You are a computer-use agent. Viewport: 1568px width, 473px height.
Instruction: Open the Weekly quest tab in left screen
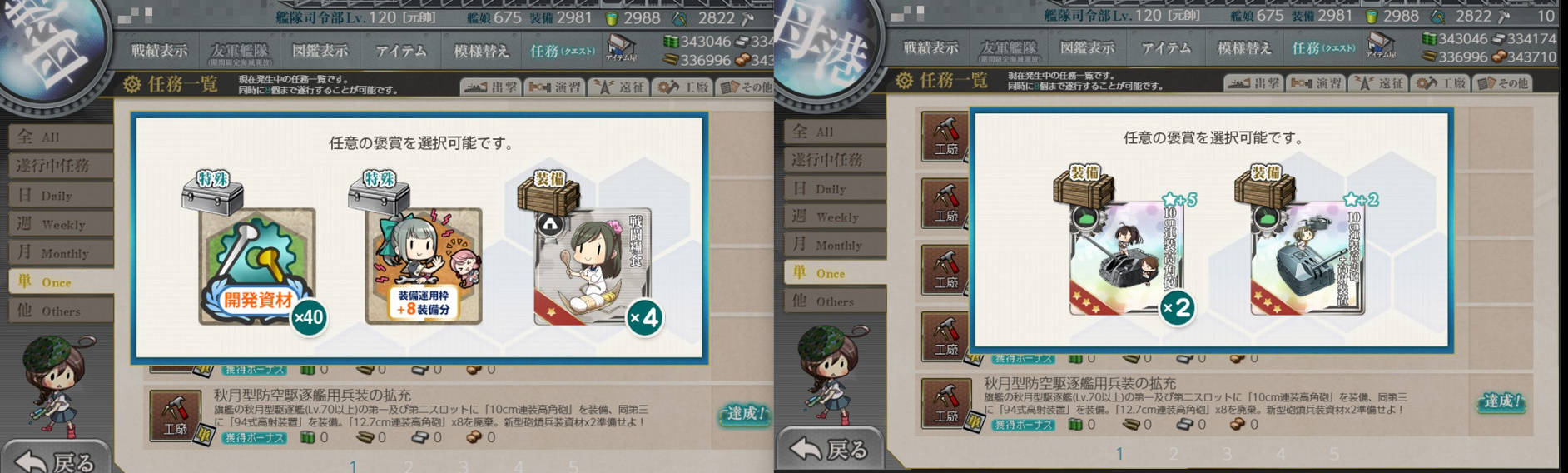(x=61, y=224)
